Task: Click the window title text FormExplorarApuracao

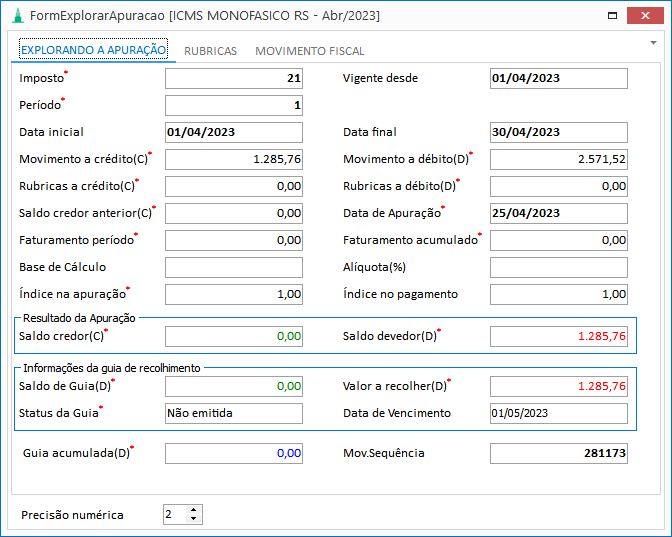Action: click(x=97, y=16)
